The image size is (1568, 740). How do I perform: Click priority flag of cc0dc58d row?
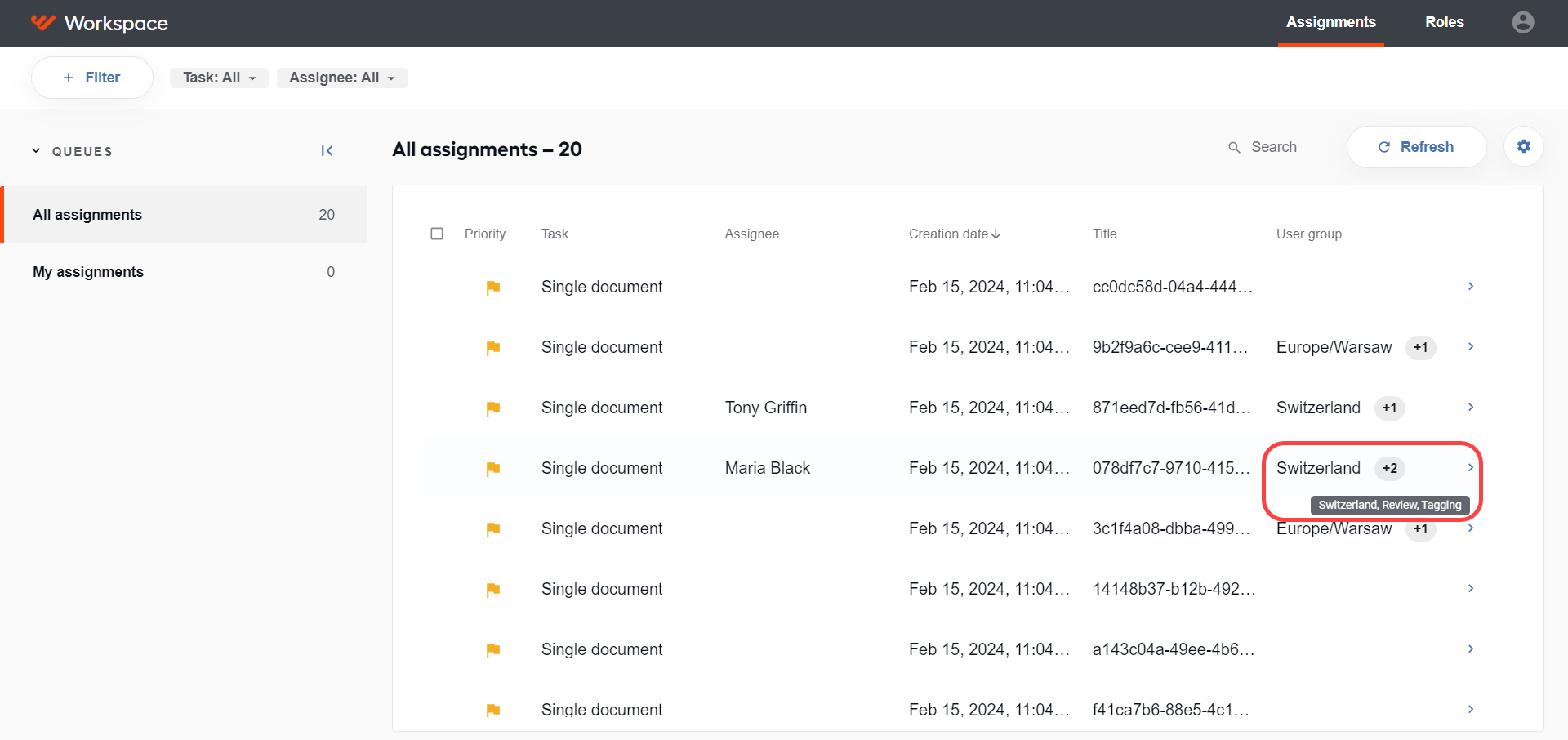pos(493,288)
